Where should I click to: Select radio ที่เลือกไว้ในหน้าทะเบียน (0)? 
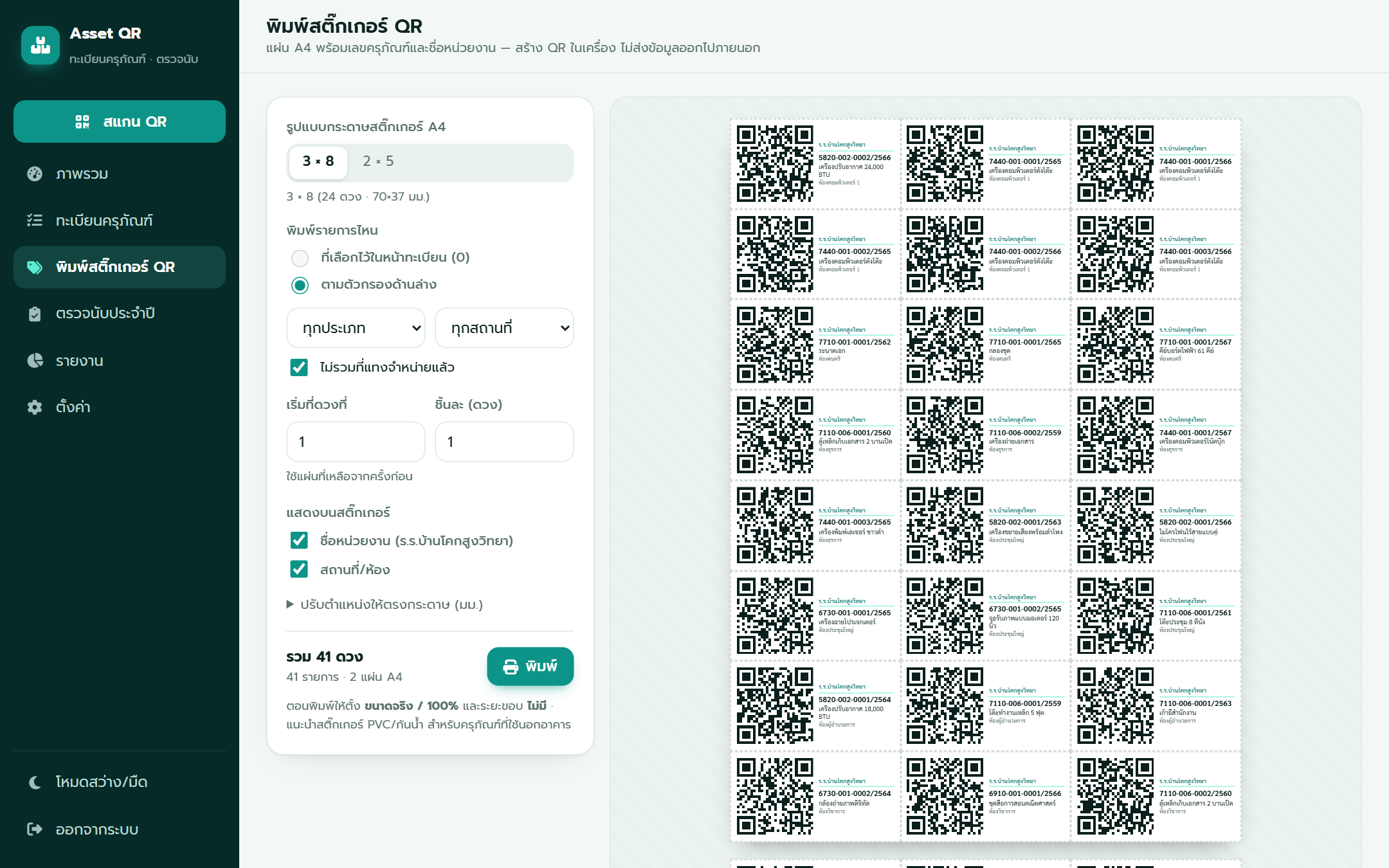coord(300,258)
